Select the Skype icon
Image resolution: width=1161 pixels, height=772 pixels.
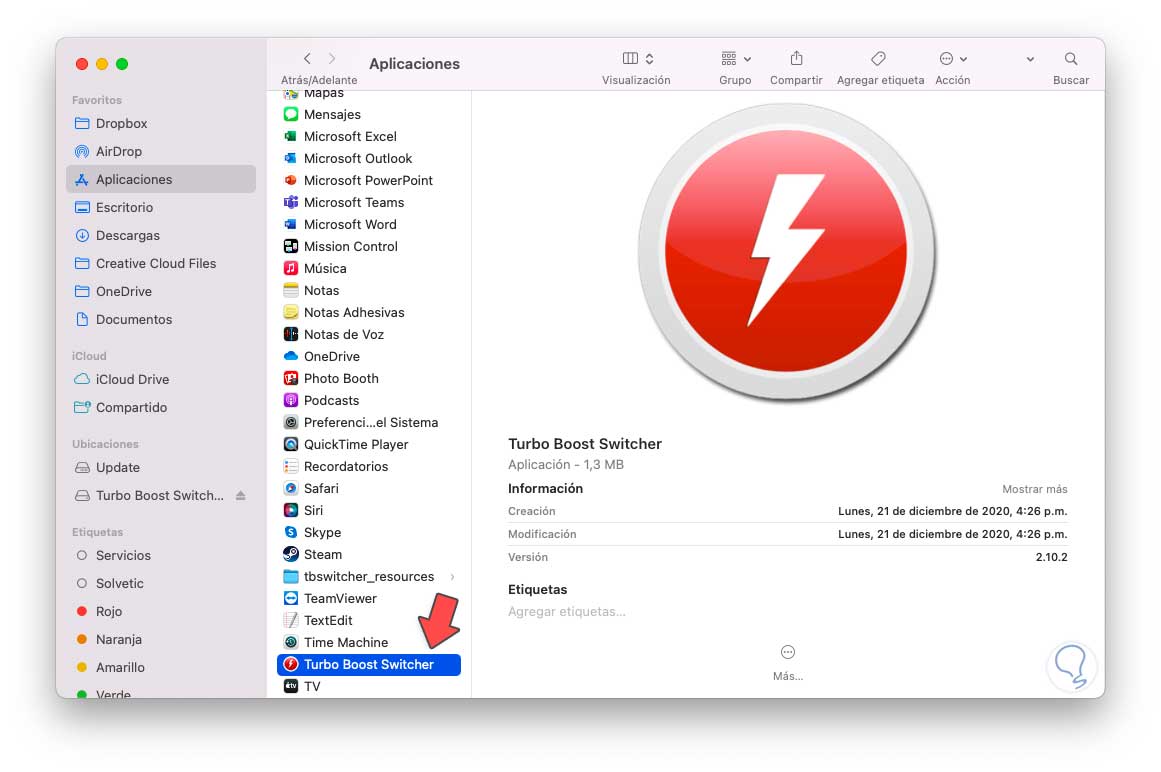point(291,532)
